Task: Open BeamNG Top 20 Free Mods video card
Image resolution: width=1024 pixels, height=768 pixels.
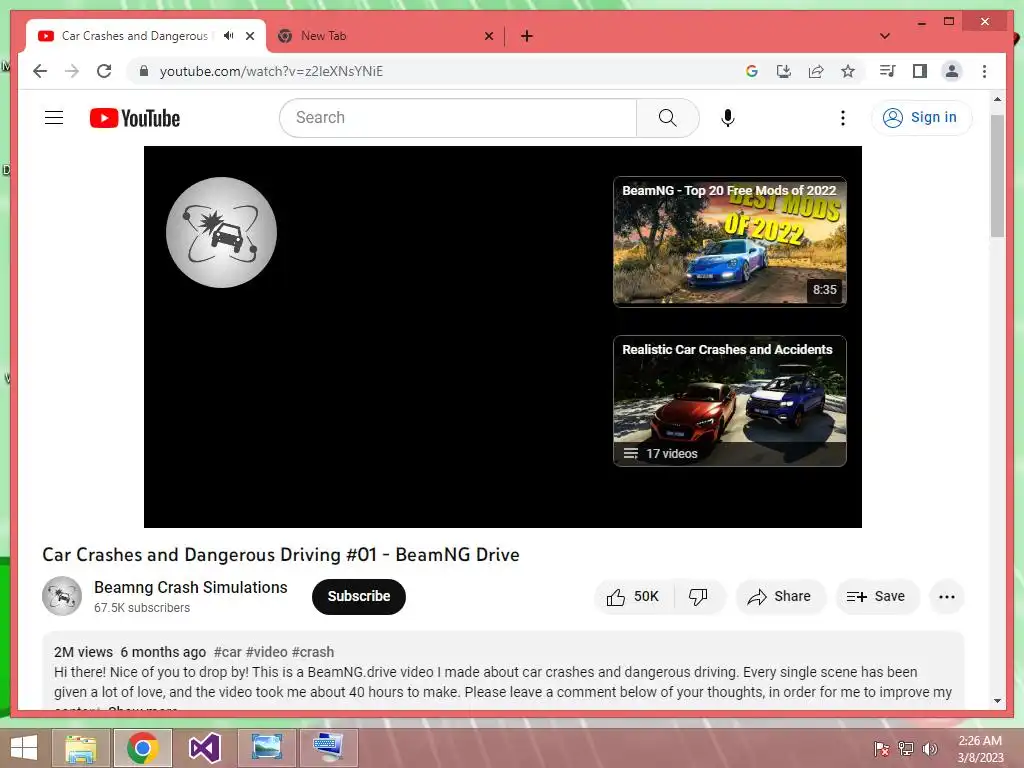Action: pos(729,242)
